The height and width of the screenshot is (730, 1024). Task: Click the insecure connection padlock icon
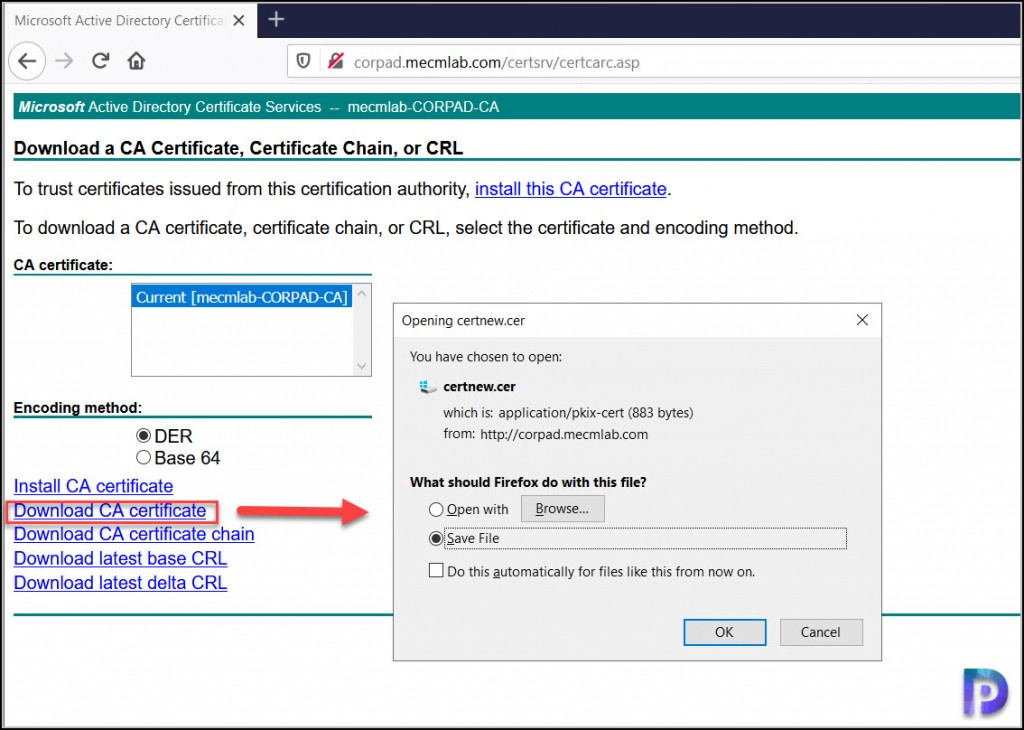336,61
